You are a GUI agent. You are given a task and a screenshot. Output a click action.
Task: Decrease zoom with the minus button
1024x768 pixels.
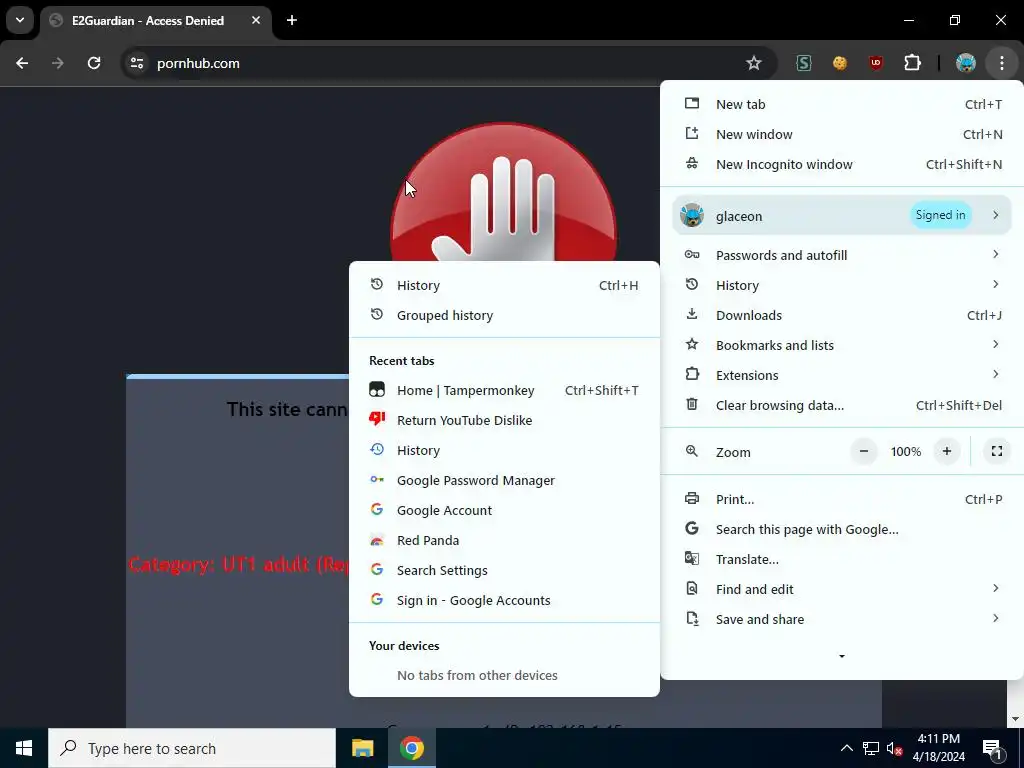(863, 451)
